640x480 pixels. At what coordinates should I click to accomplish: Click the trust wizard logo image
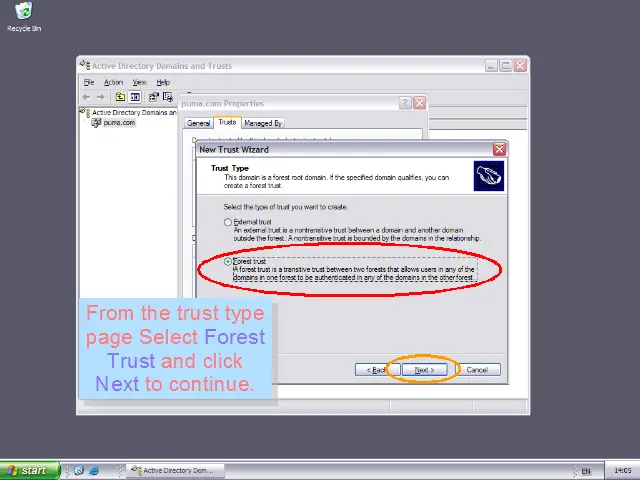click(x=489, y=176)
